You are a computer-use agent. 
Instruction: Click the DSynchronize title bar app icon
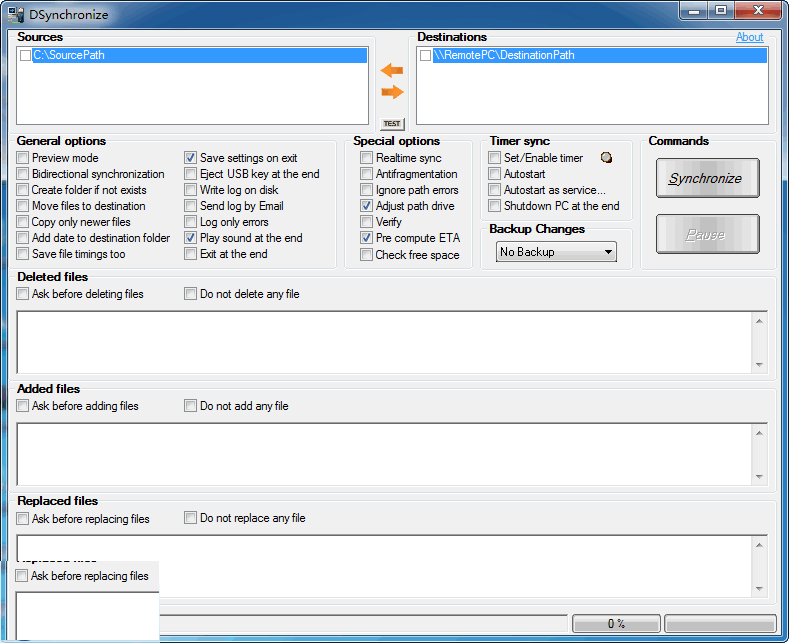[16, 14]
